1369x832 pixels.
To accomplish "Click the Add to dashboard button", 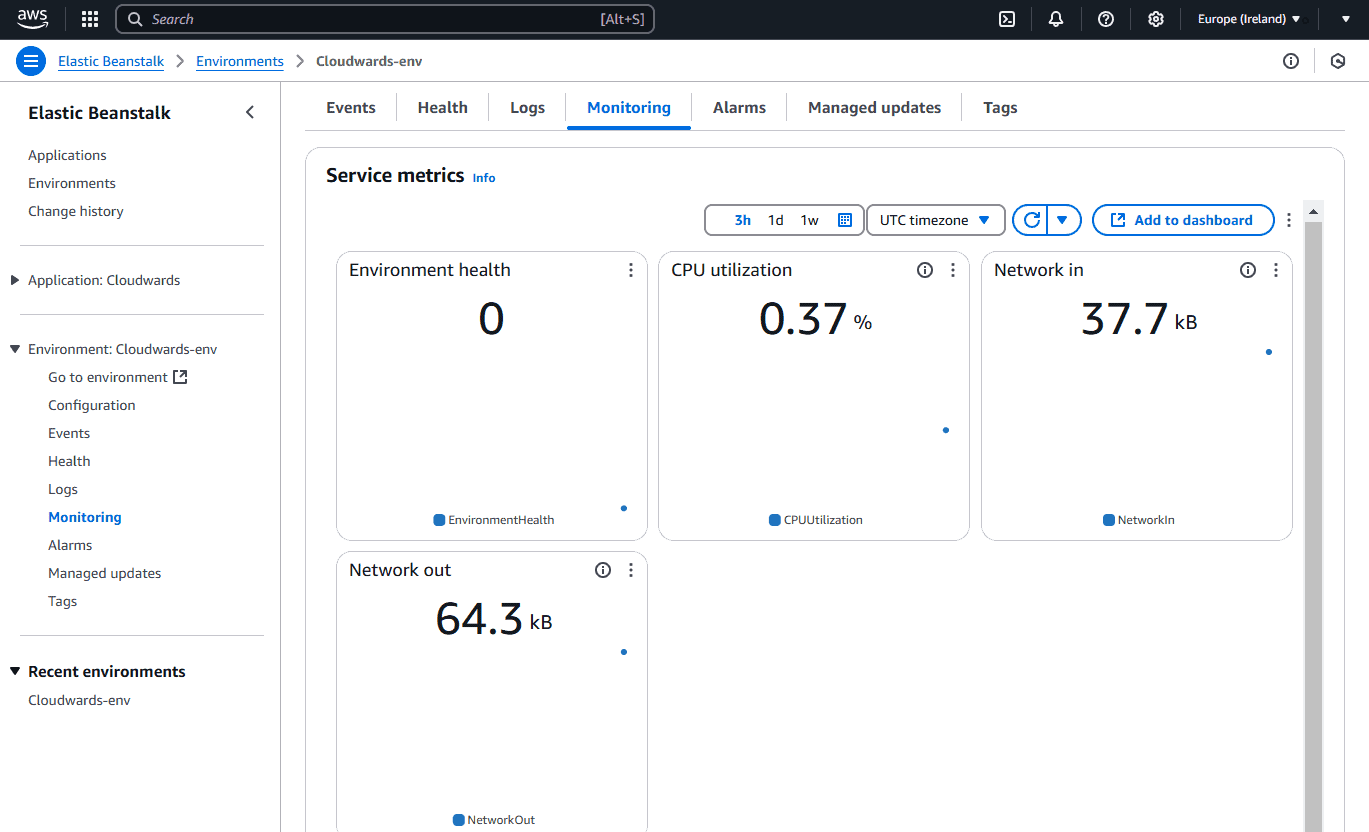I will [1183, 220].
